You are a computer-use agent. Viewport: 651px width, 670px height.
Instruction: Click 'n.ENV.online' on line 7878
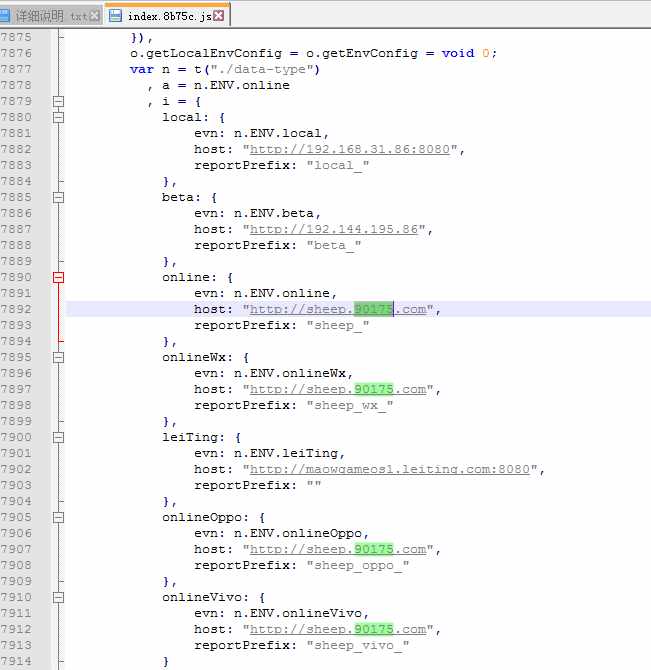tap(242, 85)
